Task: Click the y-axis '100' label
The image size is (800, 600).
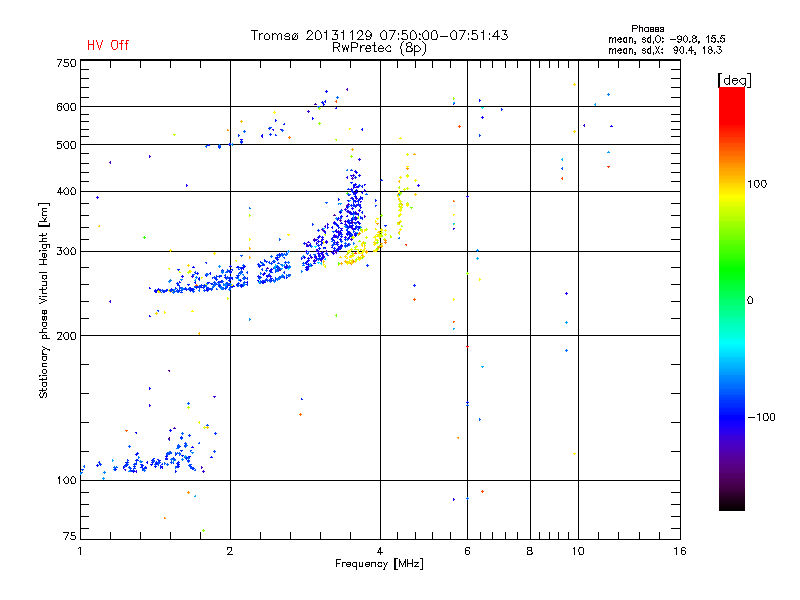Action: coord(66,481)
